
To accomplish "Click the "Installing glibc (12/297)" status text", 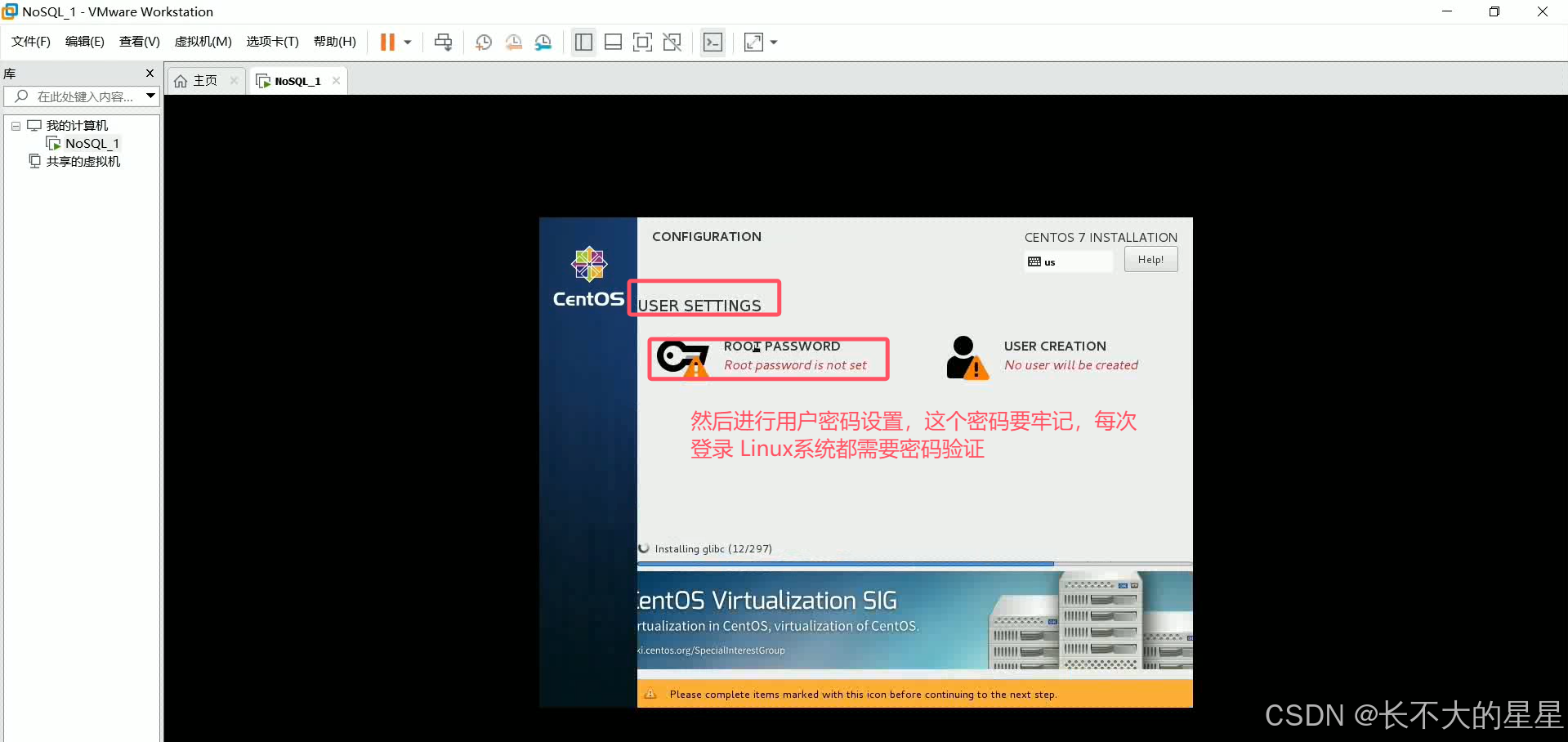I will click(x=713, y=549).
